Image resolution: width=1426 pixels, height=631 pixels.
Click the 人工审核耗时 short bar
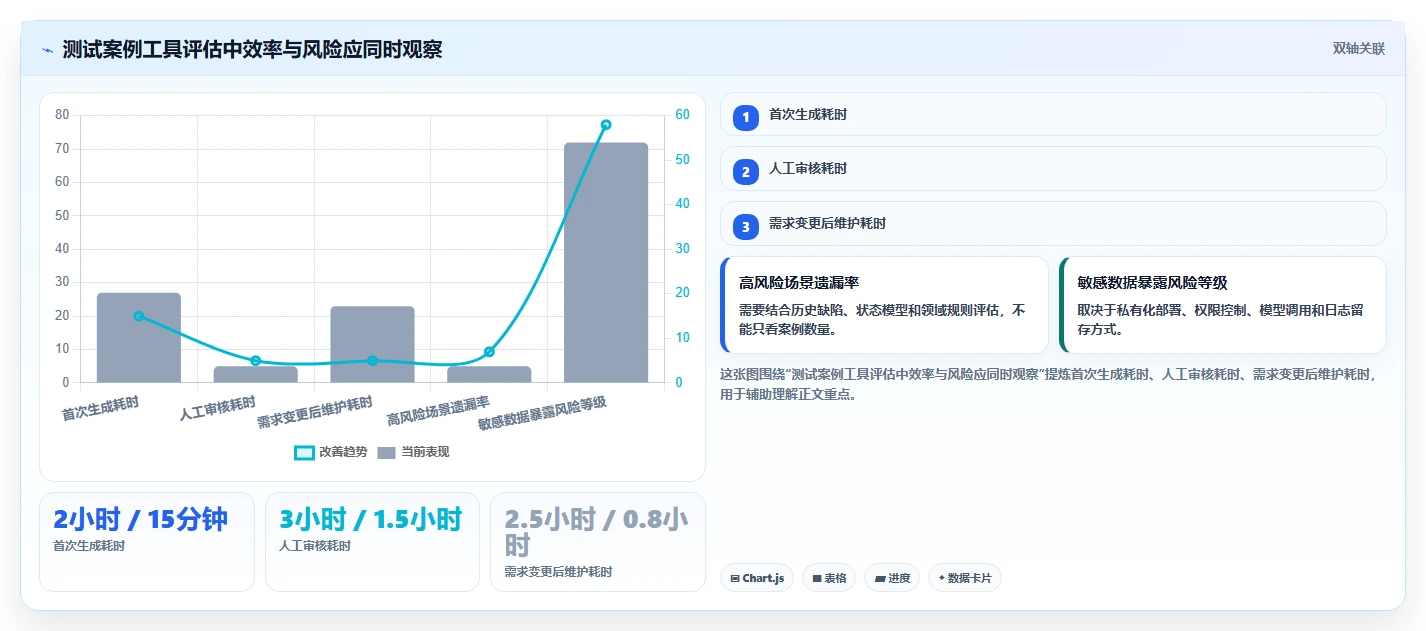click(256, 374)
